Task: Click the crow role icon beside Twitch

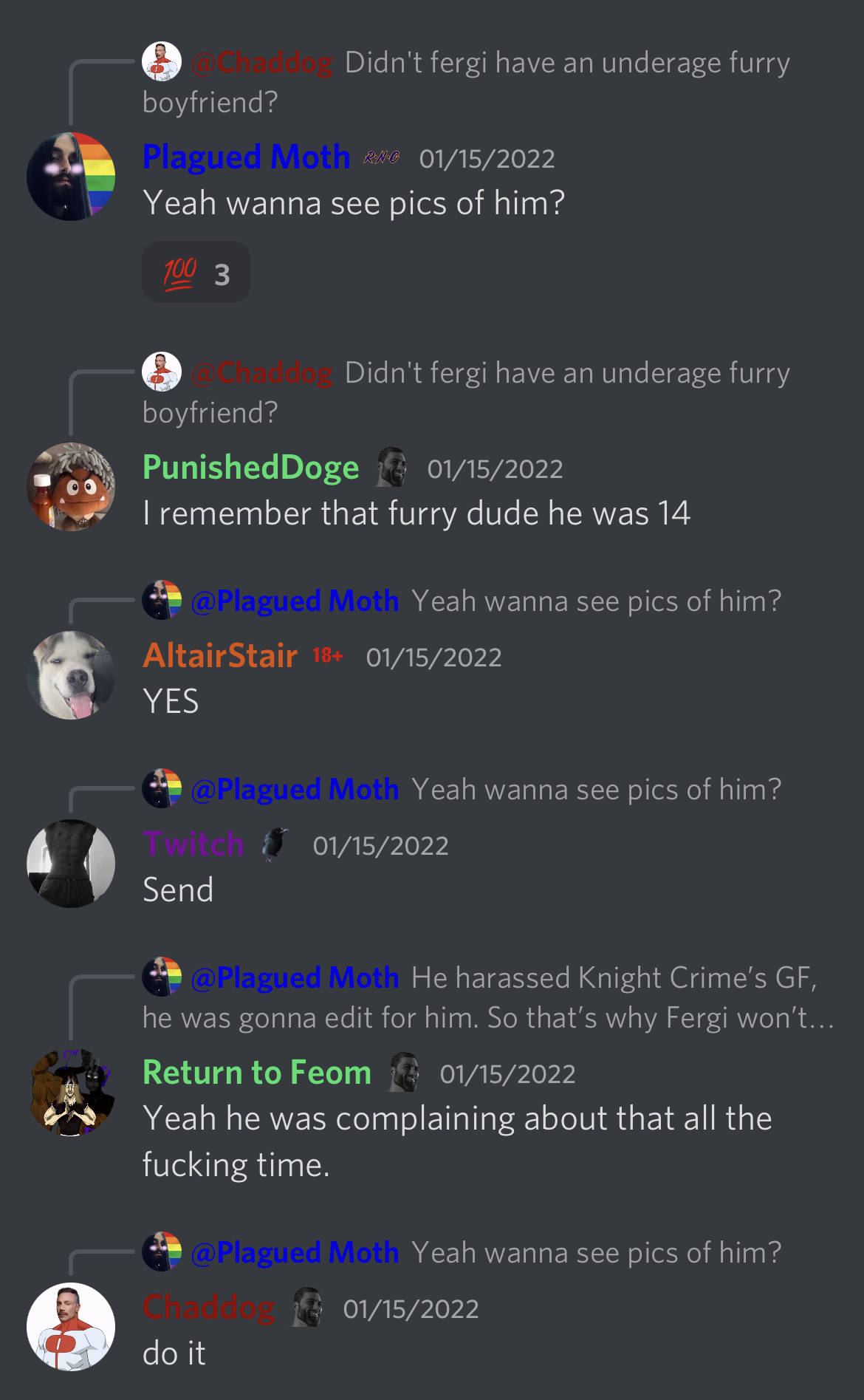Action: 275,844
